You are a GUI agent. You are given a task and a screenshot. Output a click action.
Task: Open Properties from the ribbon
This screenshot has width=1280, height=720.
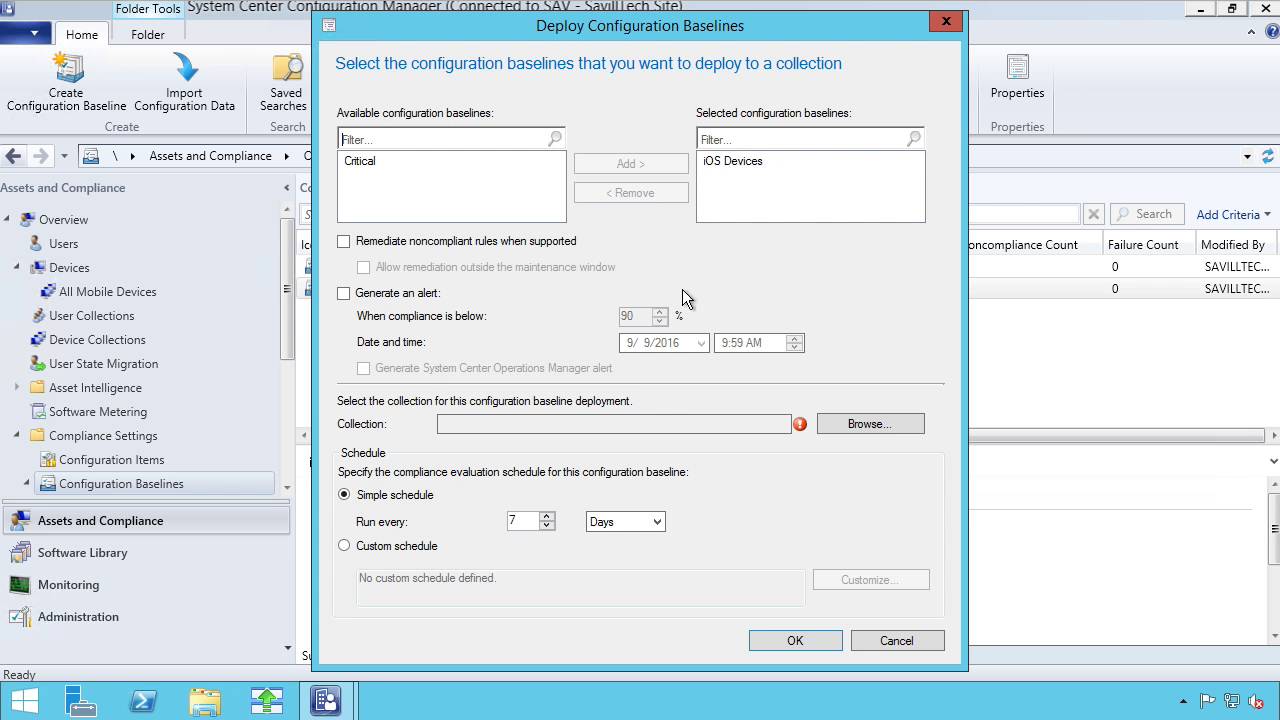tap(1017, 78)
